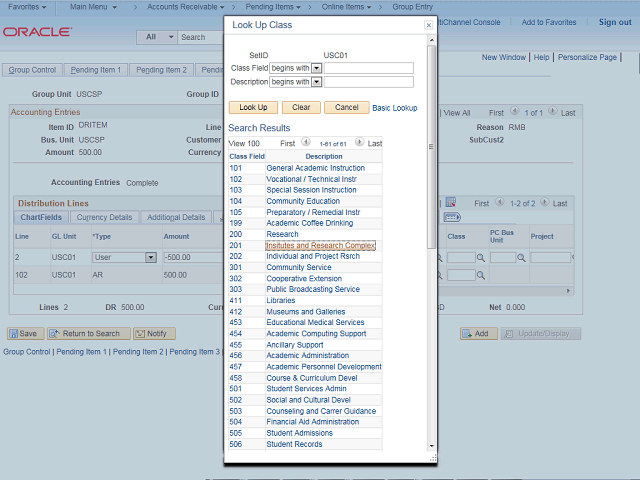Select Museums and Galleries class
The image size is (640, 480).
[306, 312]
